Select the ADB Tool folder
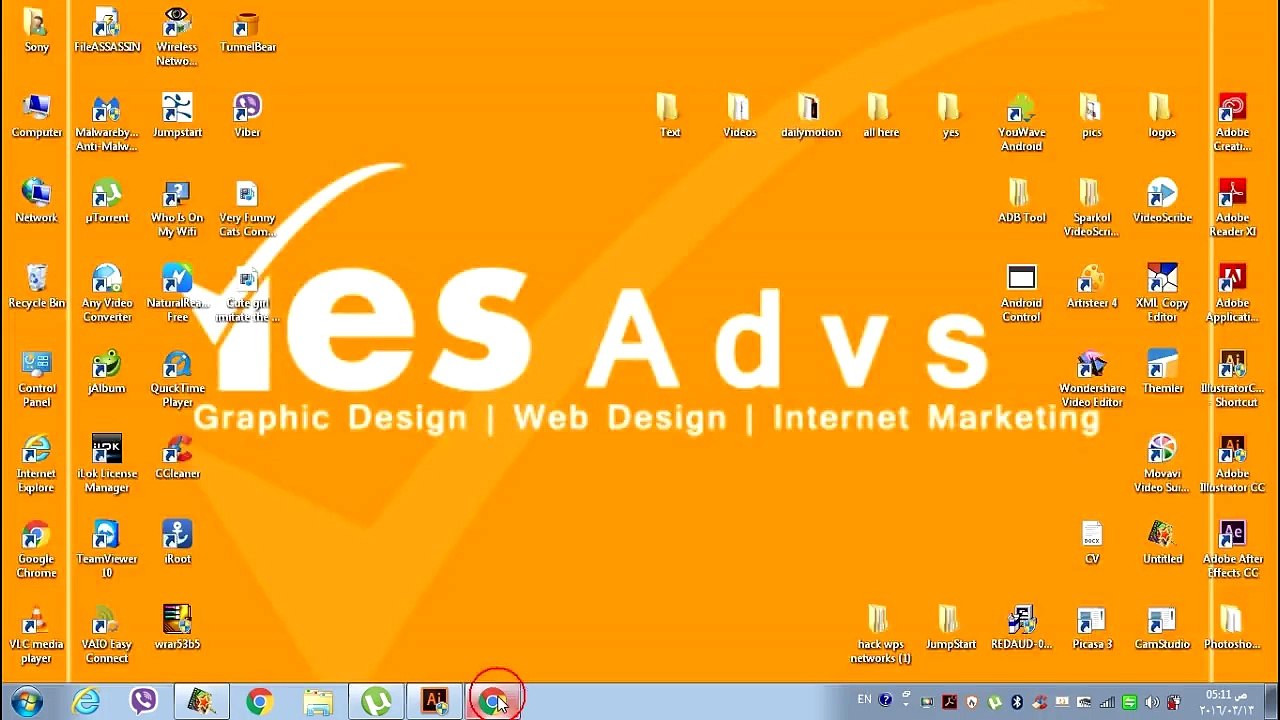The width and height of the screenshot is (1280, 720). [1021, 201]
